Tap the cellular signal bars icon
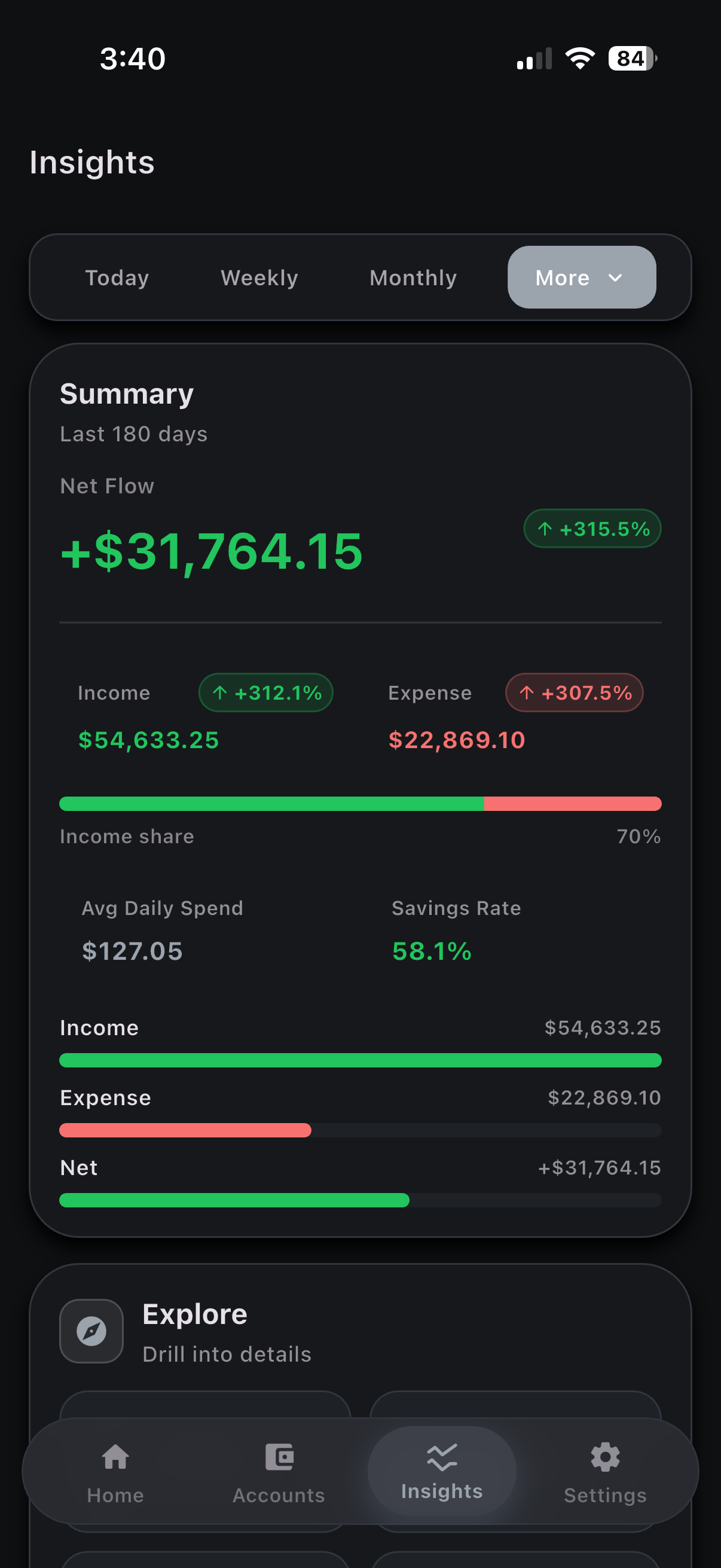Image resolution: width=721 pixels, height=1568 pixels. pos(534,59)
